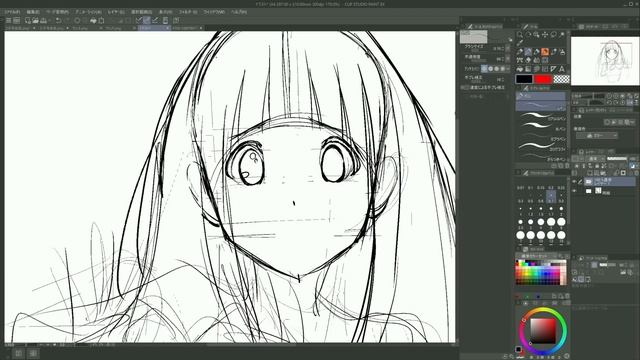Select the orange Airbrush tool
The width and height of the screenshot is (640, 360).
[x=545, y=52]
